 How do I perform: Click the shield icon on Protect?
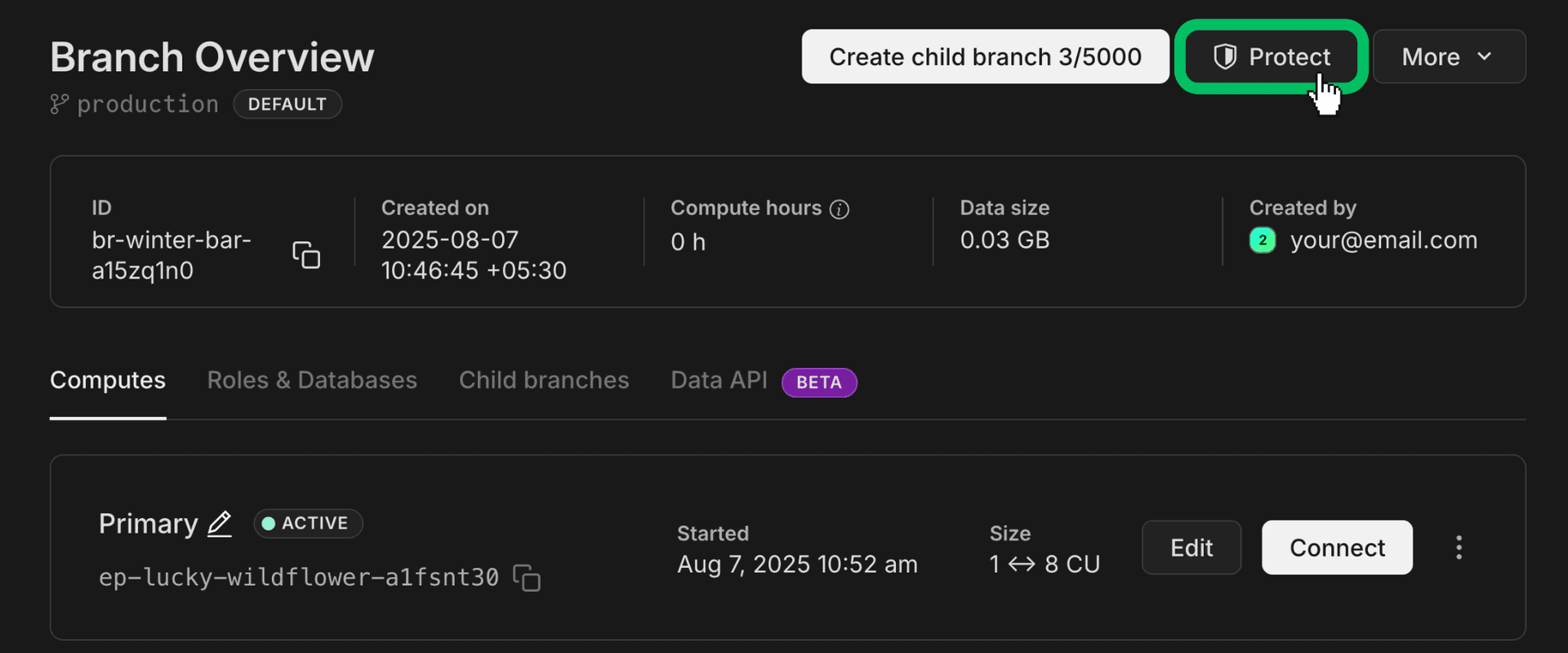1224,56
